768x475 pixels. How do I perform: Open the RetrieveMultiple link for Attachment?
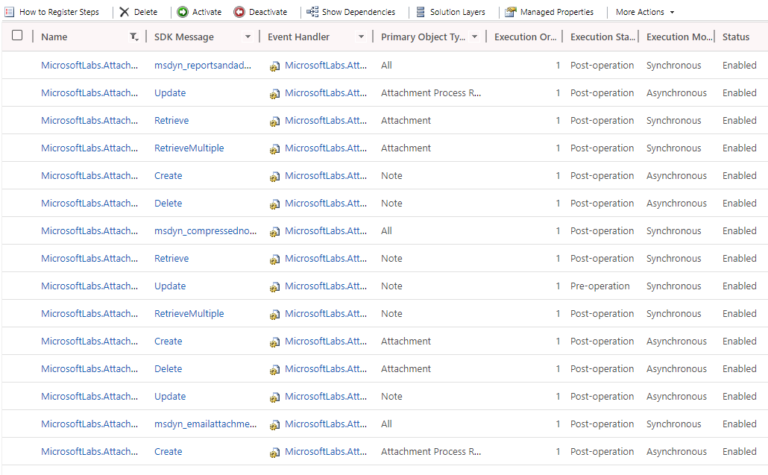[x=189, y=148]
